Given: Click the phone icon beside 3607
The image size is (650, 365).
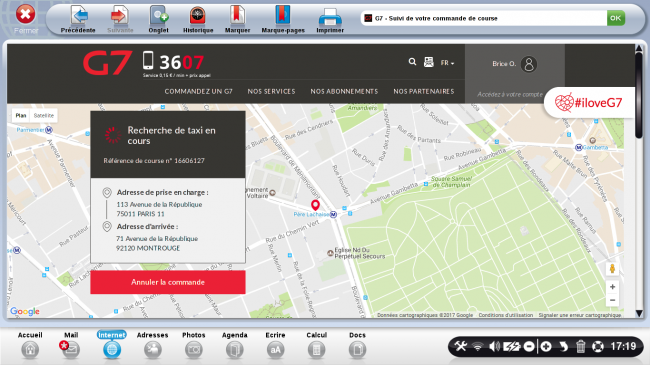Looking at the screenshot, I should (x=148, y=61).
